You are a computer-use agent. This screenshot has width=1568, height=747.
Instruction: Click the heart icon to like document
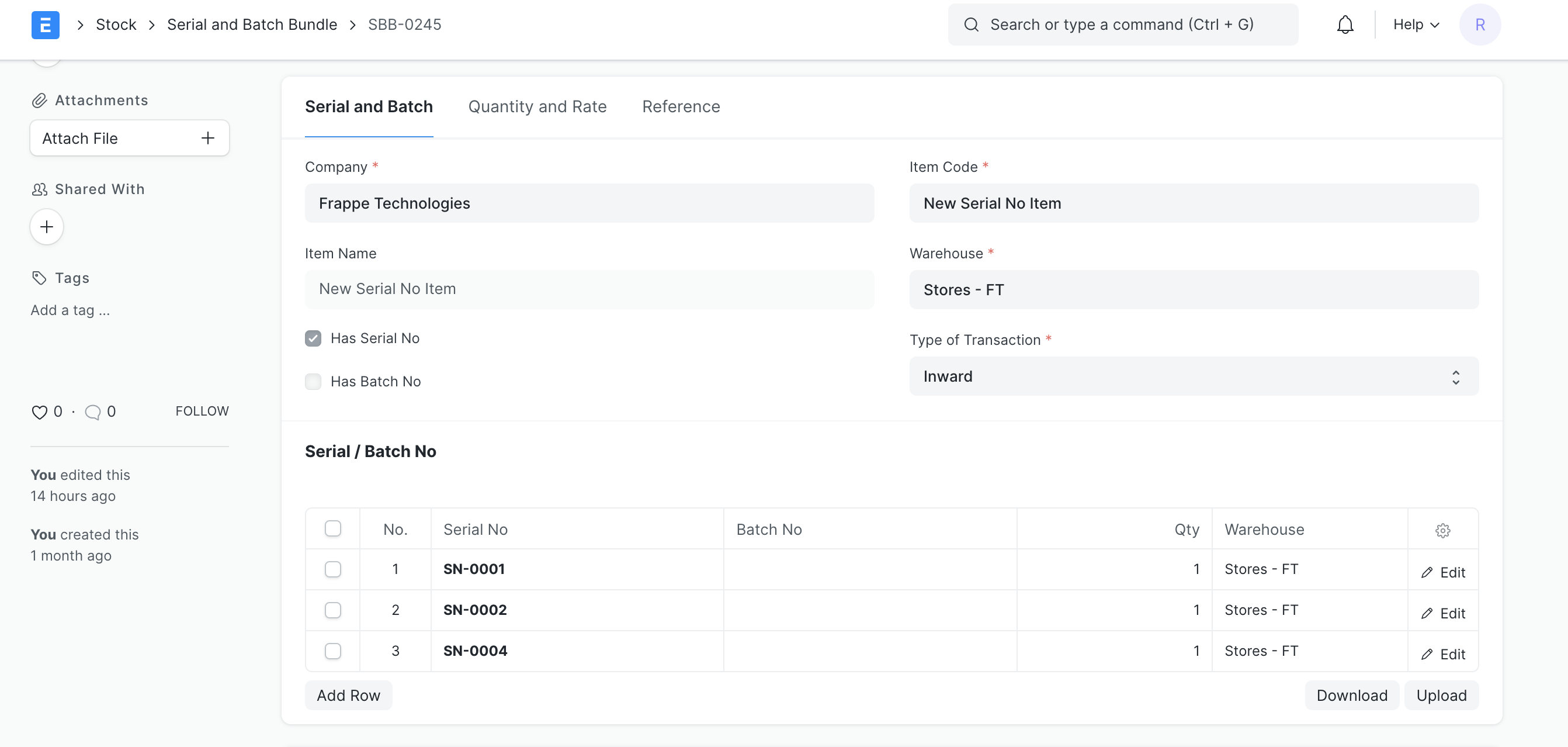pyautogui.click(x=39, y=411)
